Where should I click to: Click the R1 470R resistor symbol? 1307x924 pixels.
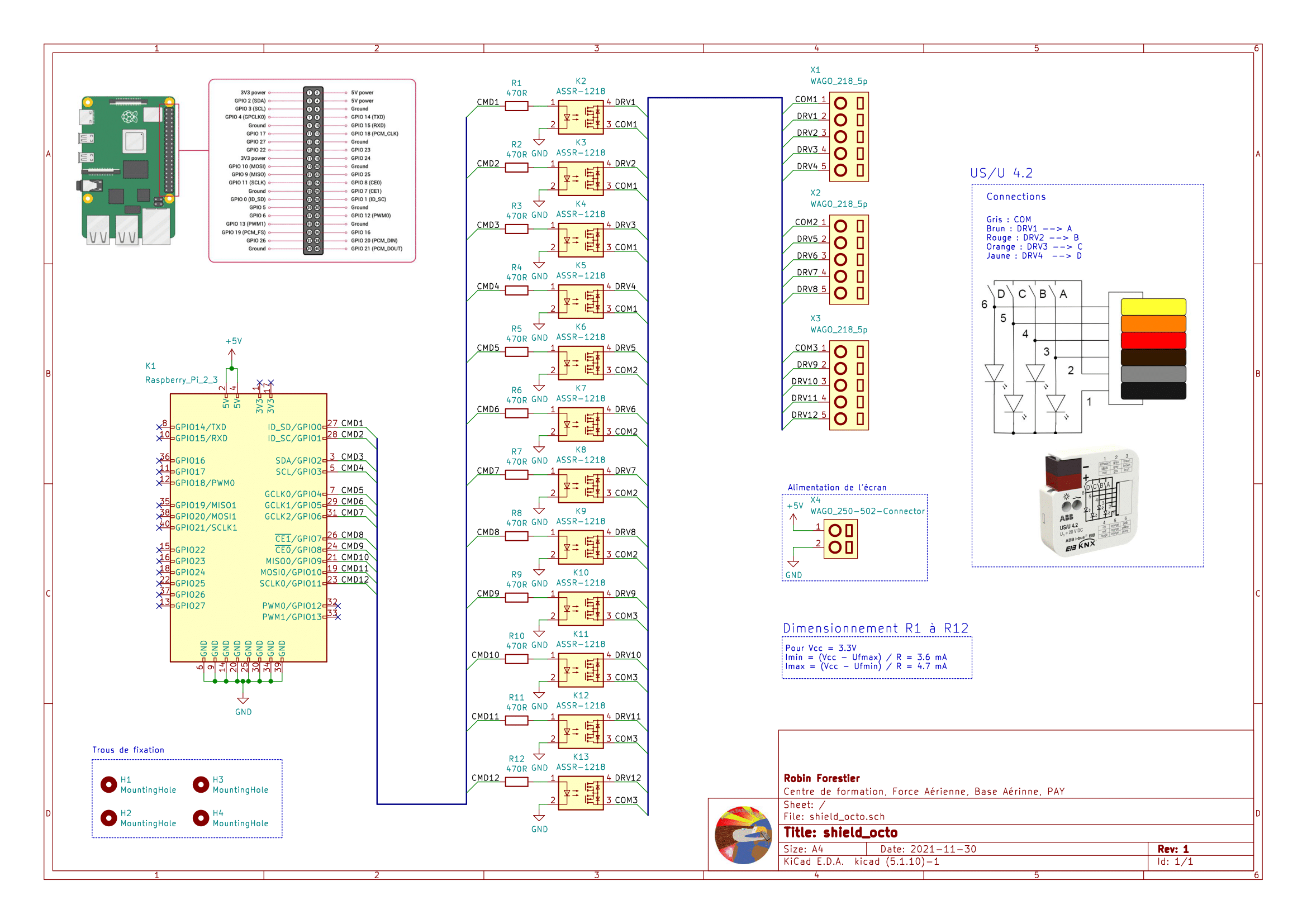(516, 106)
